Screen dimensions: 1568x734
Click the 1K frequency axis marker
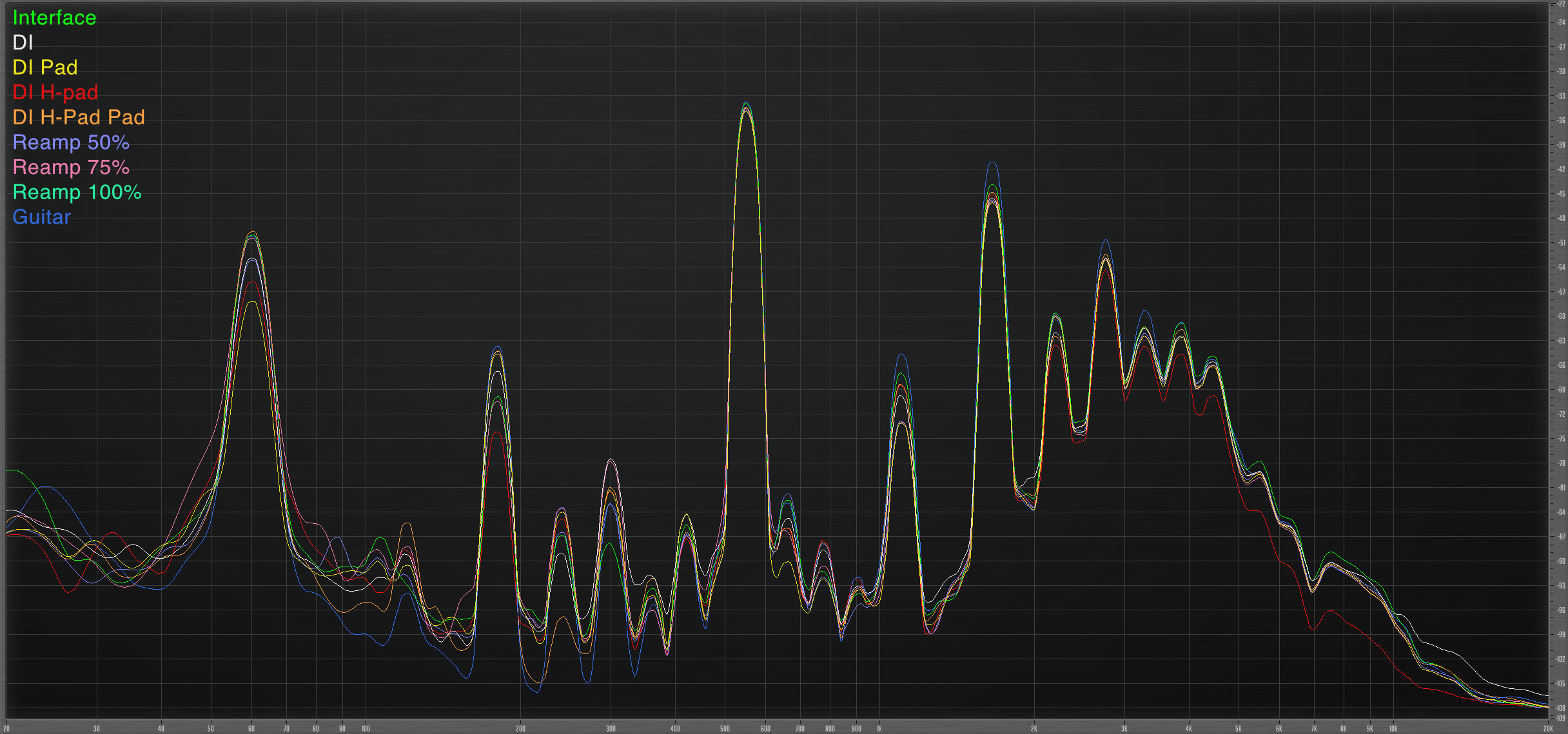[x=879, y=729]
